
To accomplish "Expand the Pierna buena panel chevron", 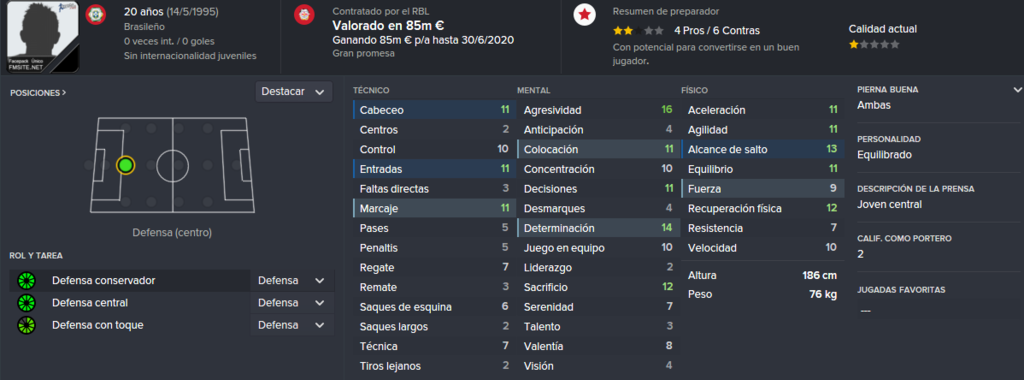I will click(1017, 89).
